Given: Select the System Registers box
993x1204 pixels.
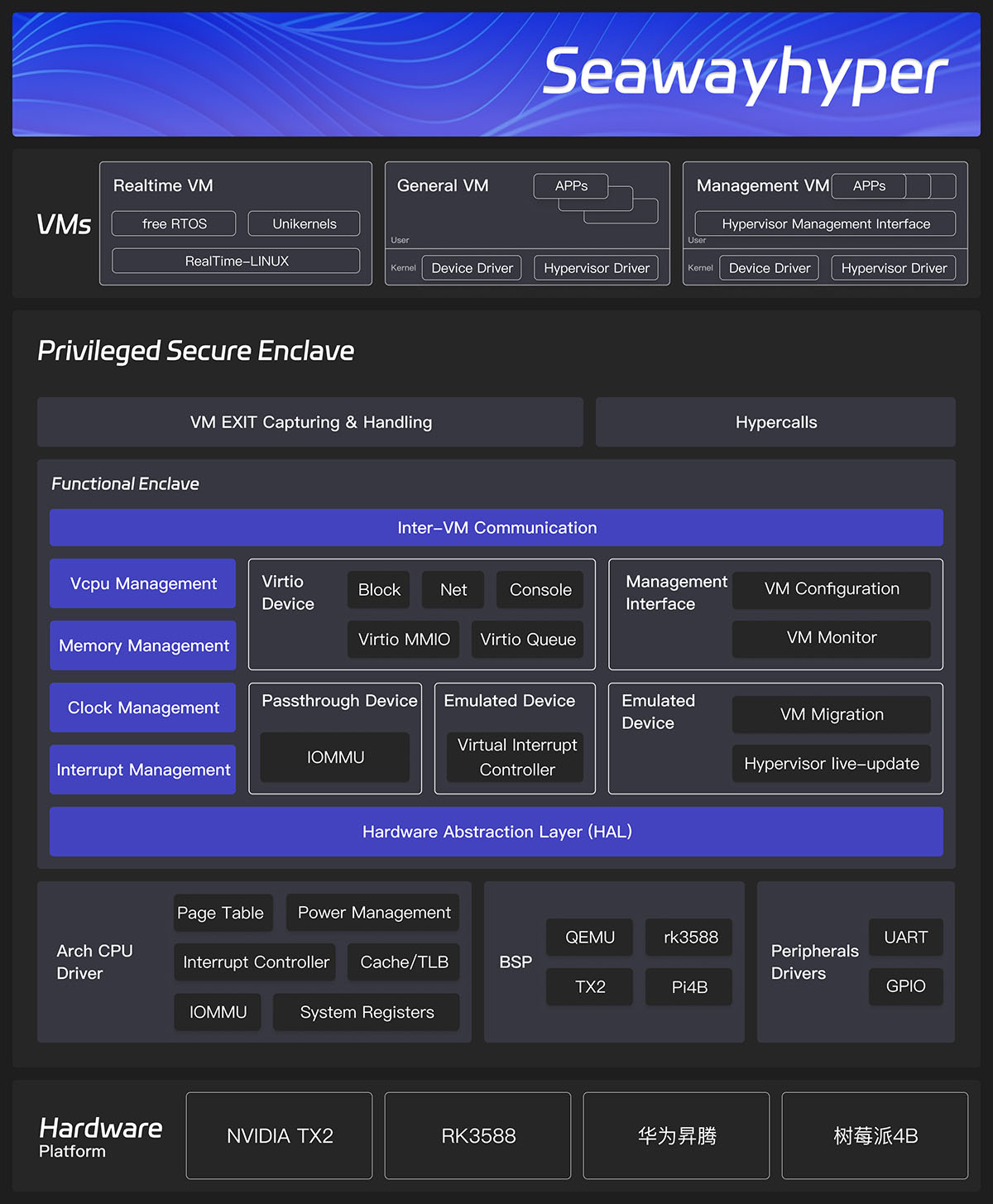Looking at the screenshot, I should pyautogui.click(x=366, y=1012).
